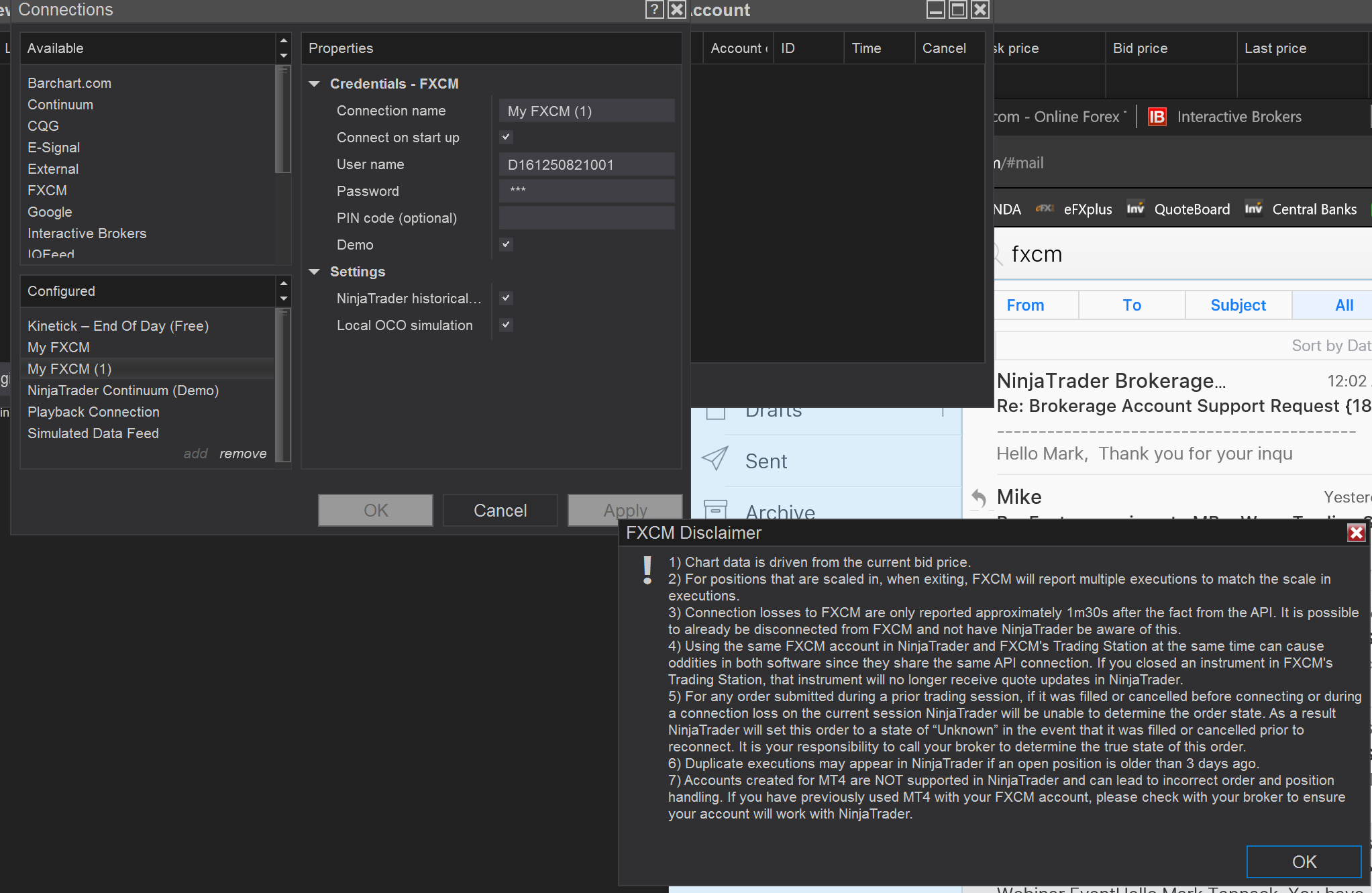1372x893 pixels.
Task: Select External in Available list
Action: 53,169
